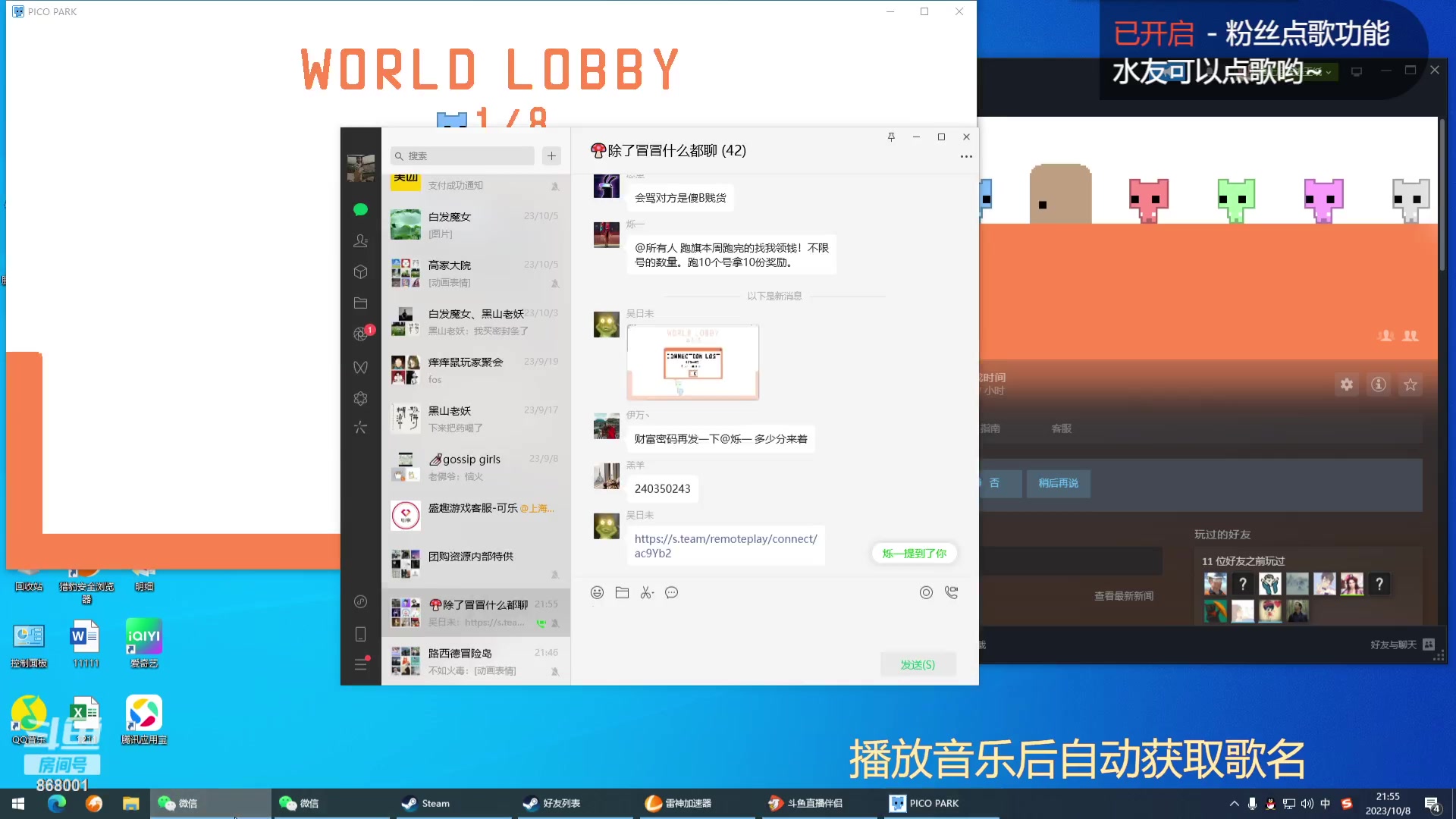Expand the system tray hidden icons arrow
The height and width of the screenshot is (819, 1456).
coord(1234,803)
